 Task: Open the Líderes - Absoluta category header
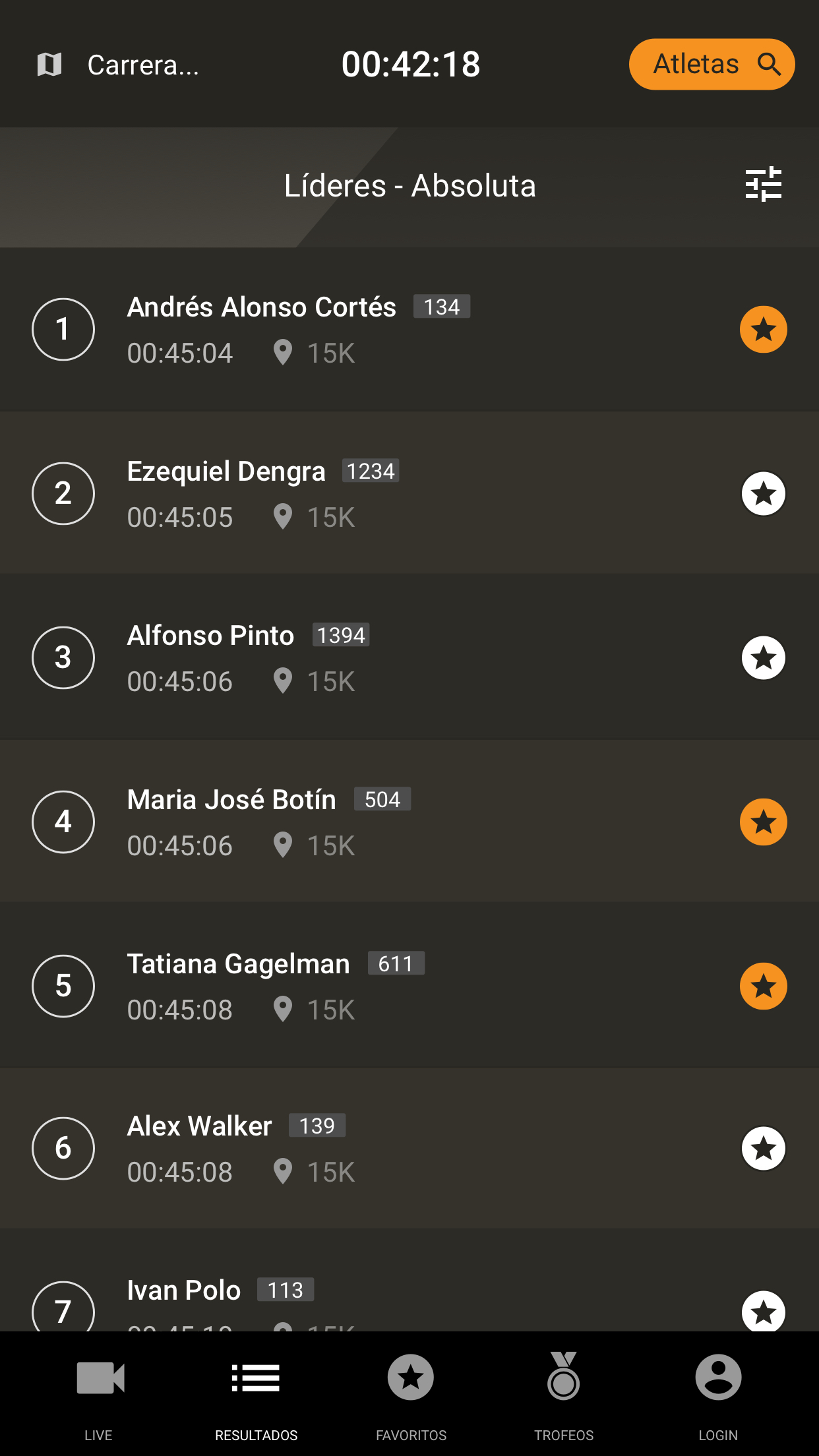click(x=409, y=186)
